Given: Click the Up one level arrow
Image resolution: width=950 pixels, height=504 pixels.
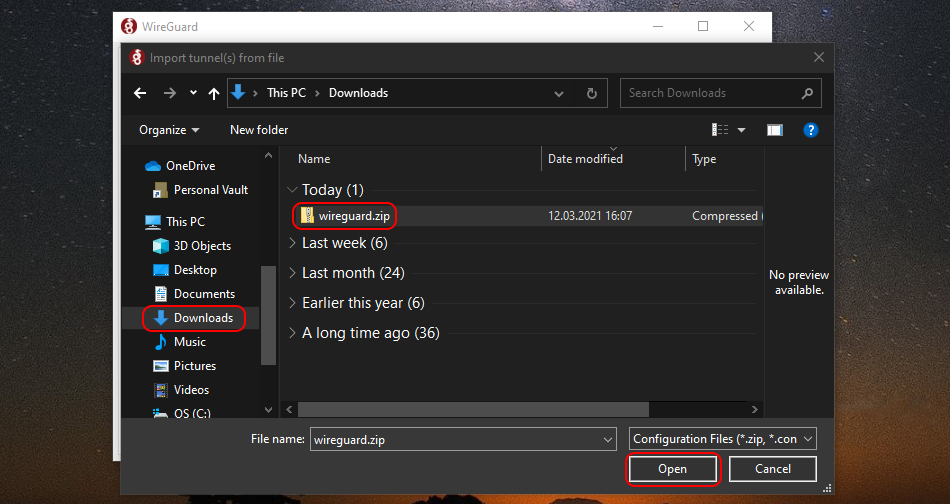Looking at the screenshot, I should pyautogui.click(x=213, y=93).
